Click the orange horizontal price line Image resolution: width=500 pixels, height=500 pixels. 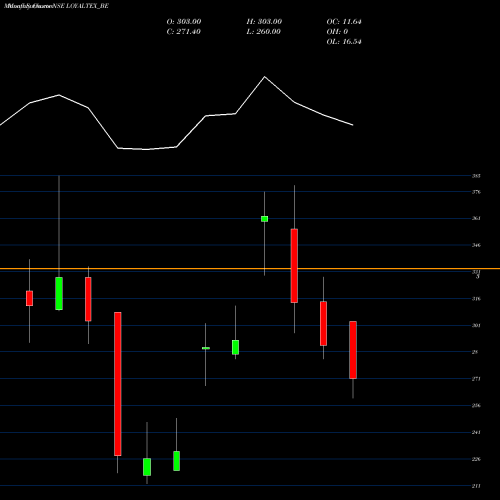[250, 268]
